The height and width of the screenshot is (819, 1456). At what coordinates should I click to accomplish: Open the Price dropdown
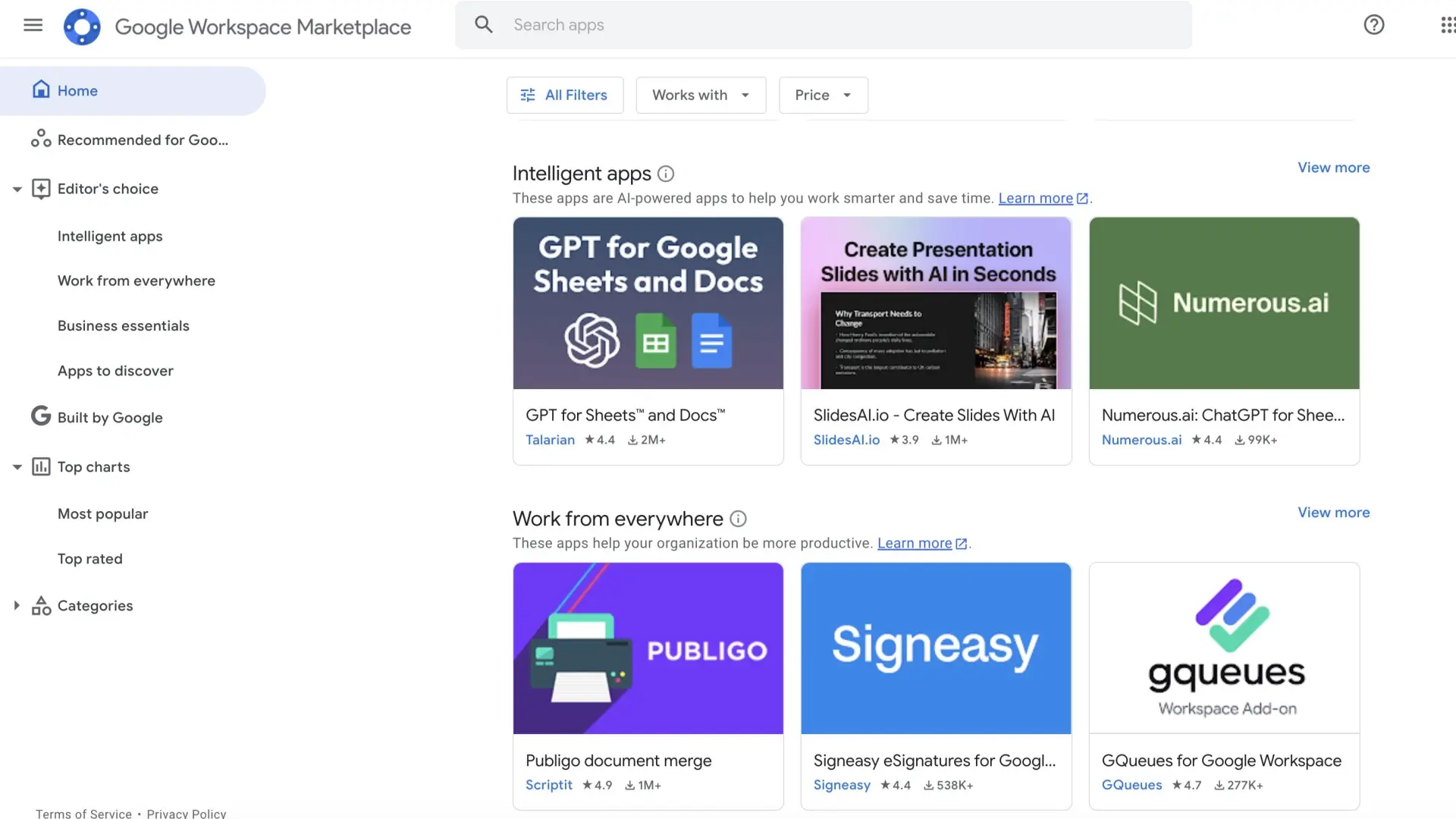point(823,95)
